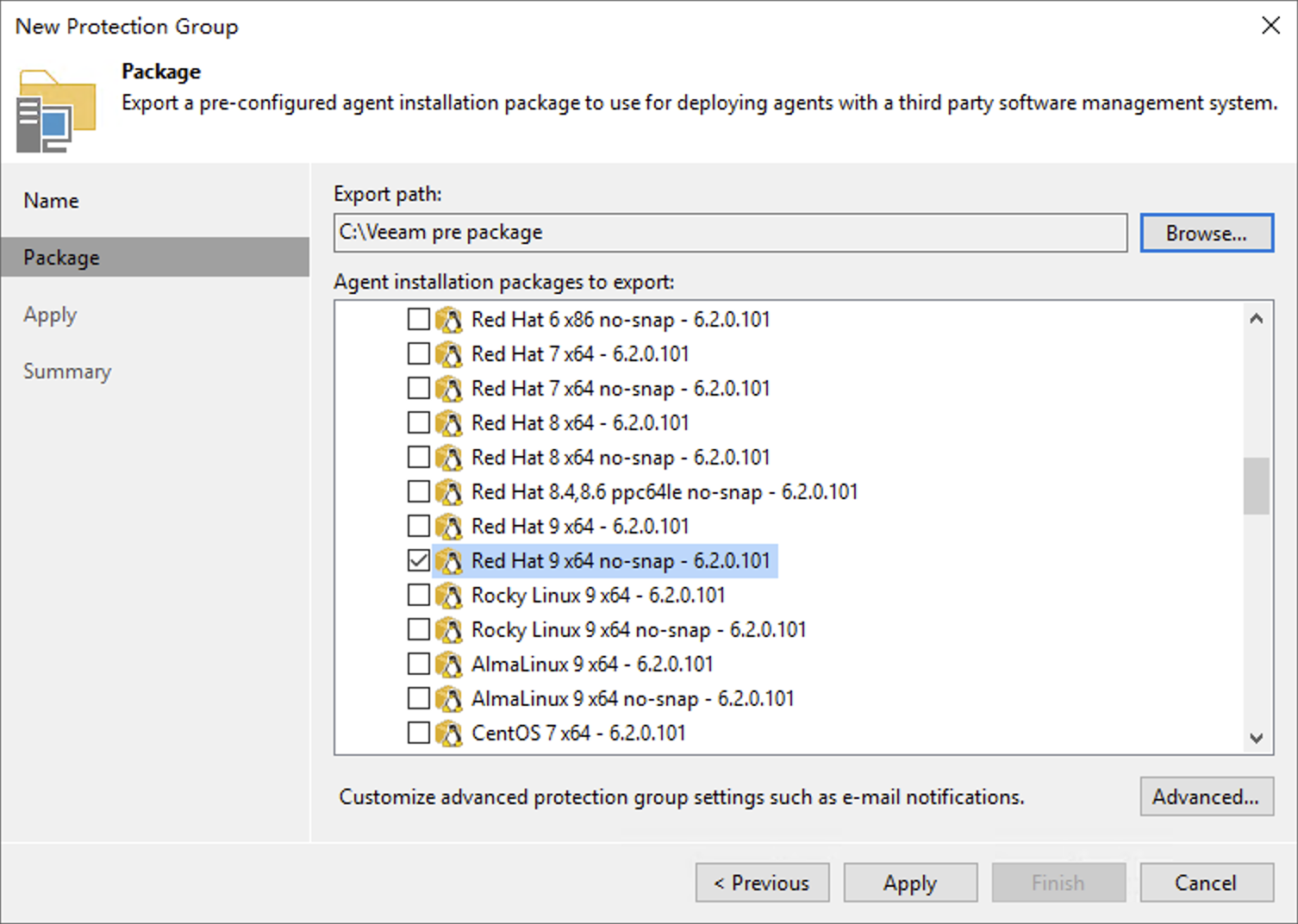Click Browse to choose export path

pyautogui.click(x=1207, y=233)
